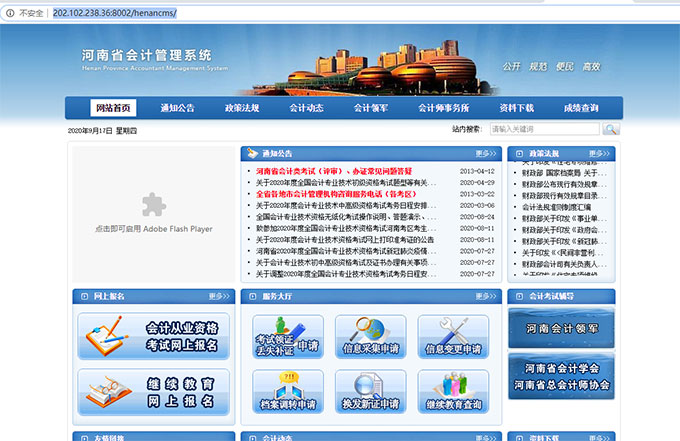This screenshot has width=680, height=441.
Task: Open 继续教育查询 service icon
Action: pos(453,391)
